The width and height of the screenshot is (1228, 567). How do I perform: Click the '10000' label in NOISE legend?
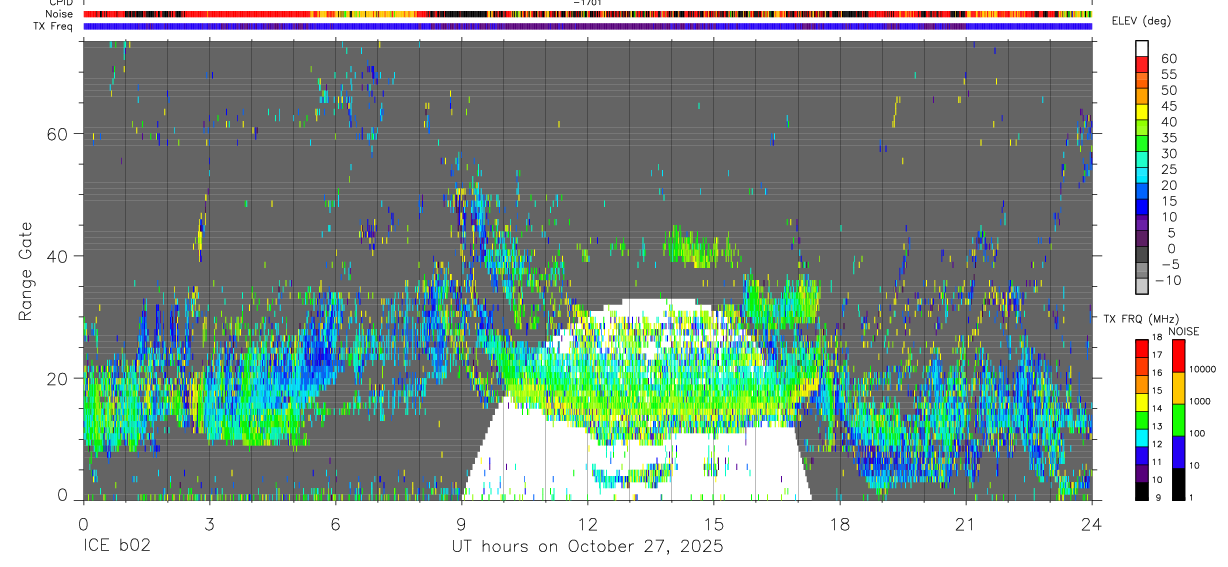(1204, 370)
